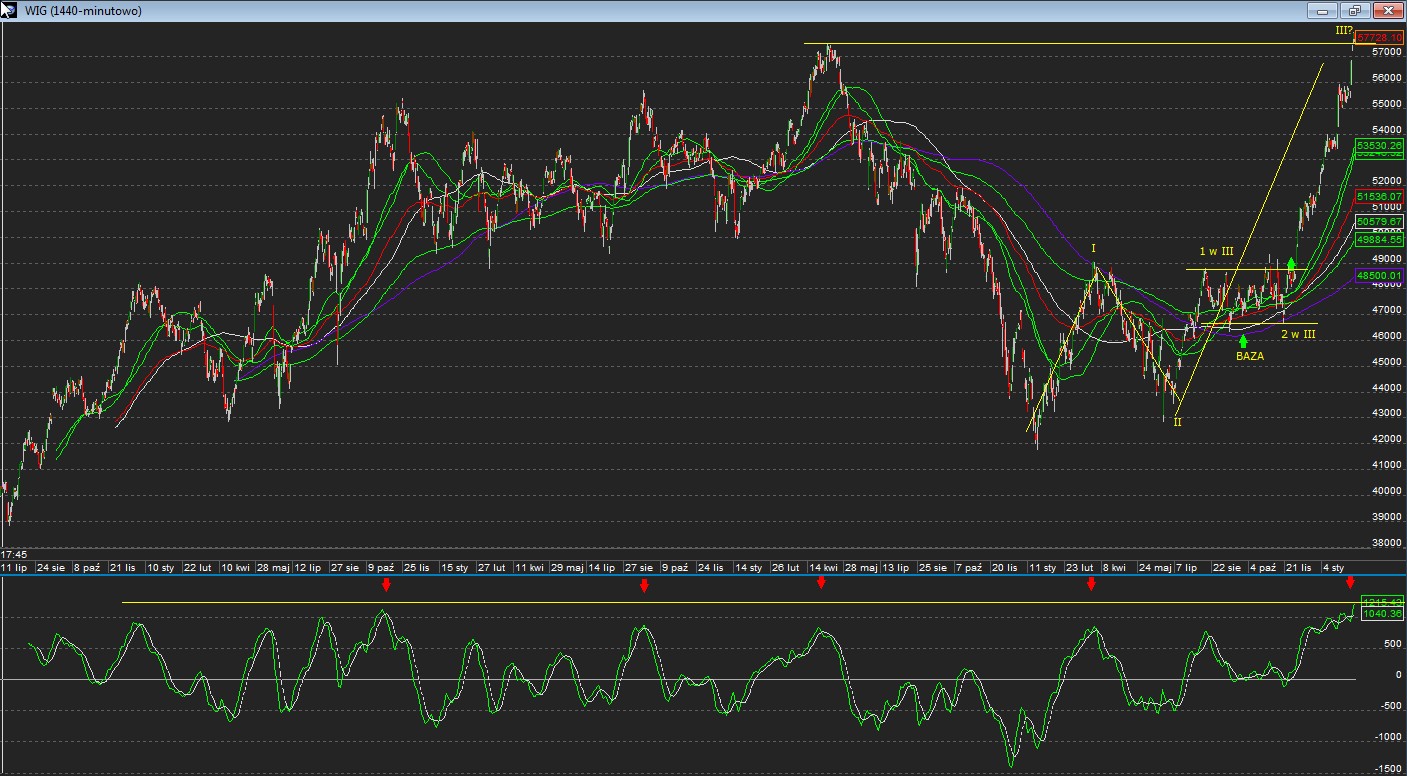
Task: Click the 57000 price axis level
Action: [x=1387, y=52]
